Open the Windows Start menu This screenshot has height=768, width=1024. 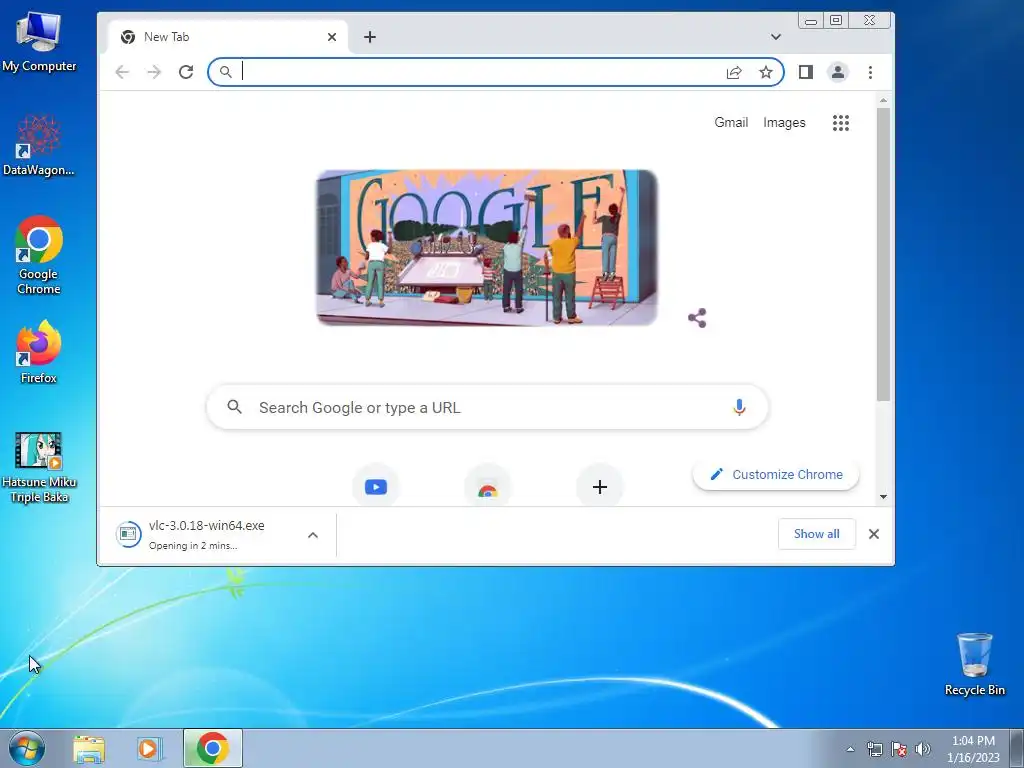27,748
